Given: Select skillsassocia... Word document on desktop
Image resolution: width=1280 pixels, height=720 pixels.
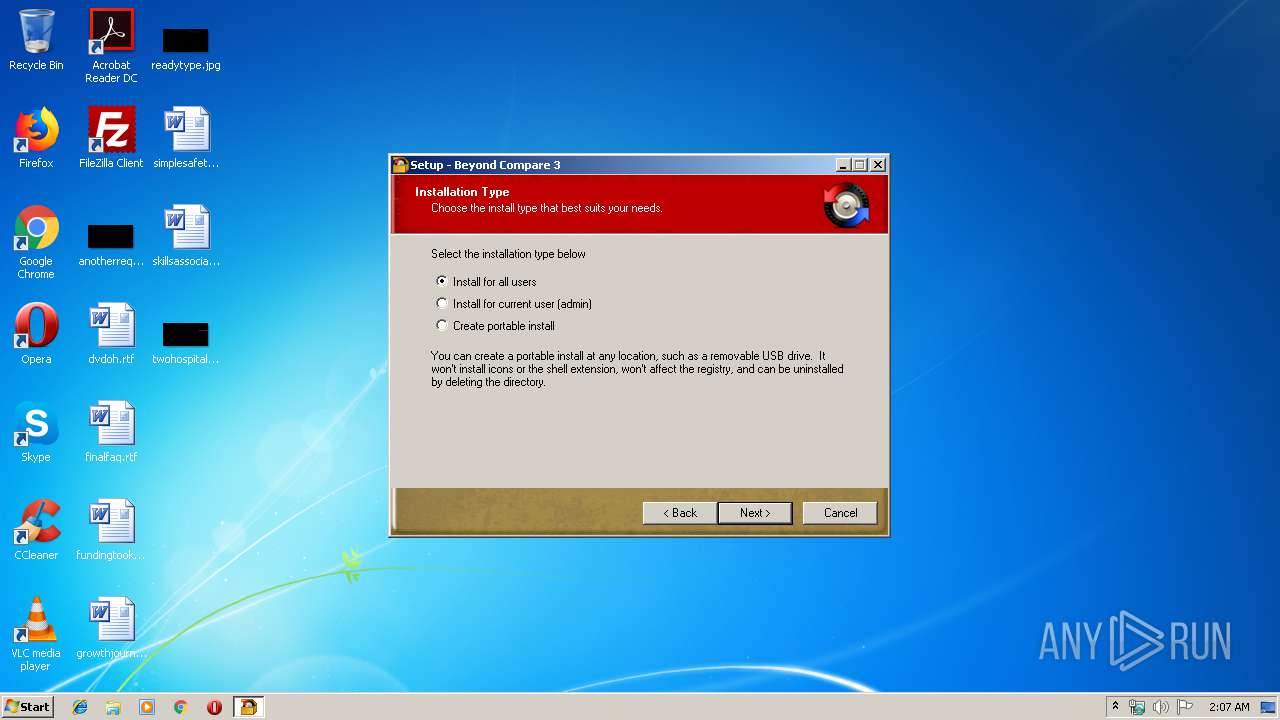Looking at the screenshot, I should [x=186, y=235].
